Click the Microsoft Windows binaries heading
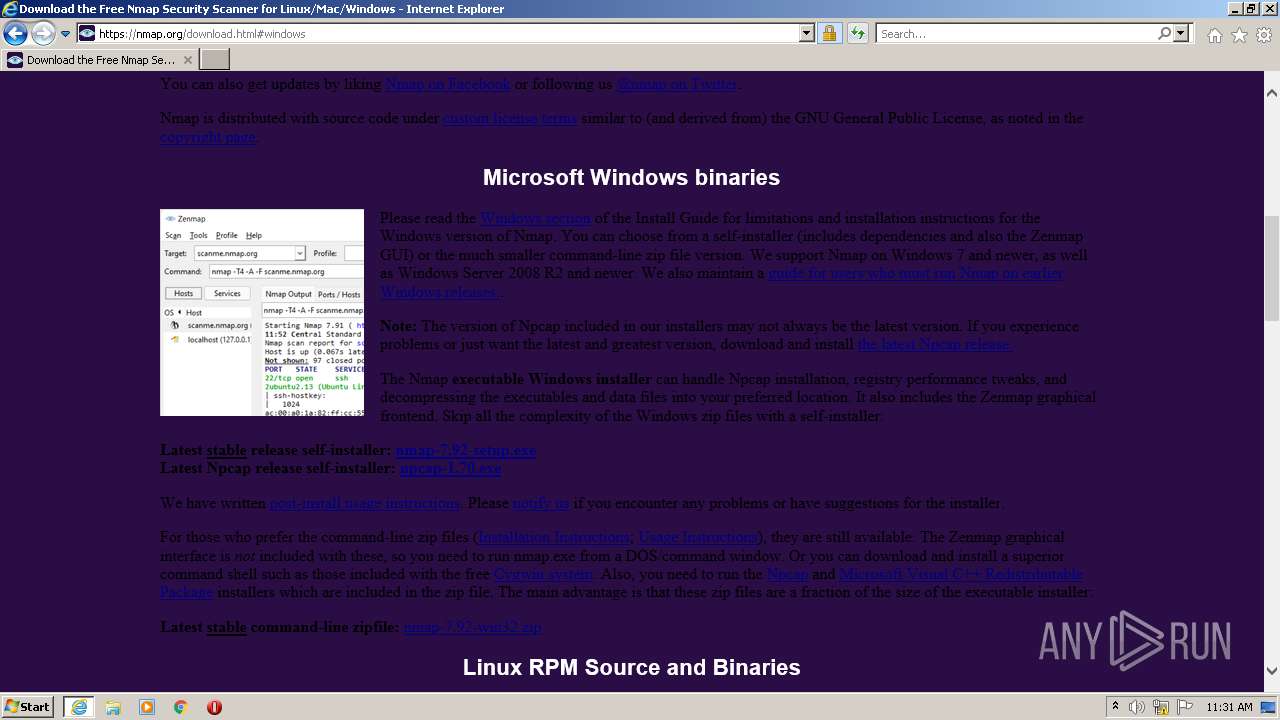 click(631, 177)
